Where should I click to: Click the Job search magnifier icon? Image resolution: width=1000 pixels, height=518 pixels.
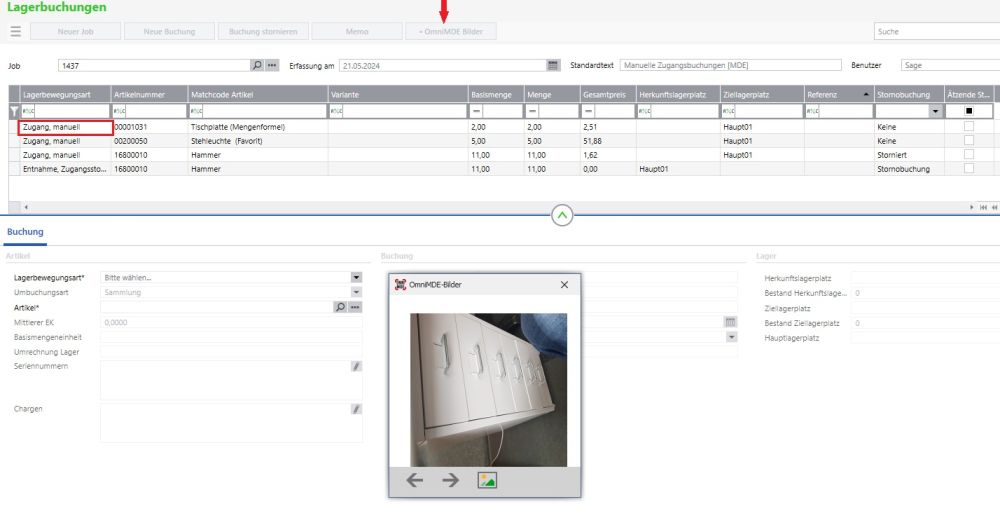(x=257, y=65)
